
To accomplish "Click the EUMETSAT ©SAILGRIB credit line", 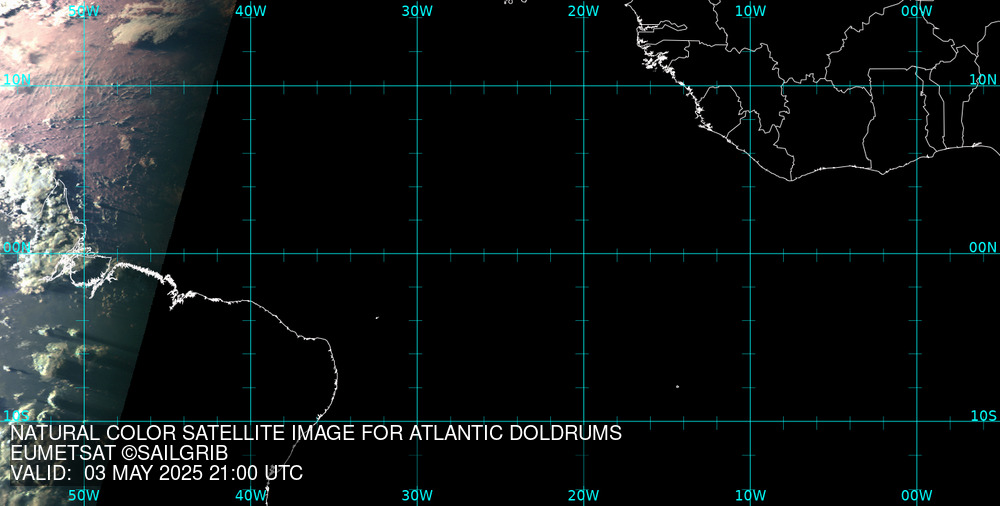I will (x=119, y=454).
